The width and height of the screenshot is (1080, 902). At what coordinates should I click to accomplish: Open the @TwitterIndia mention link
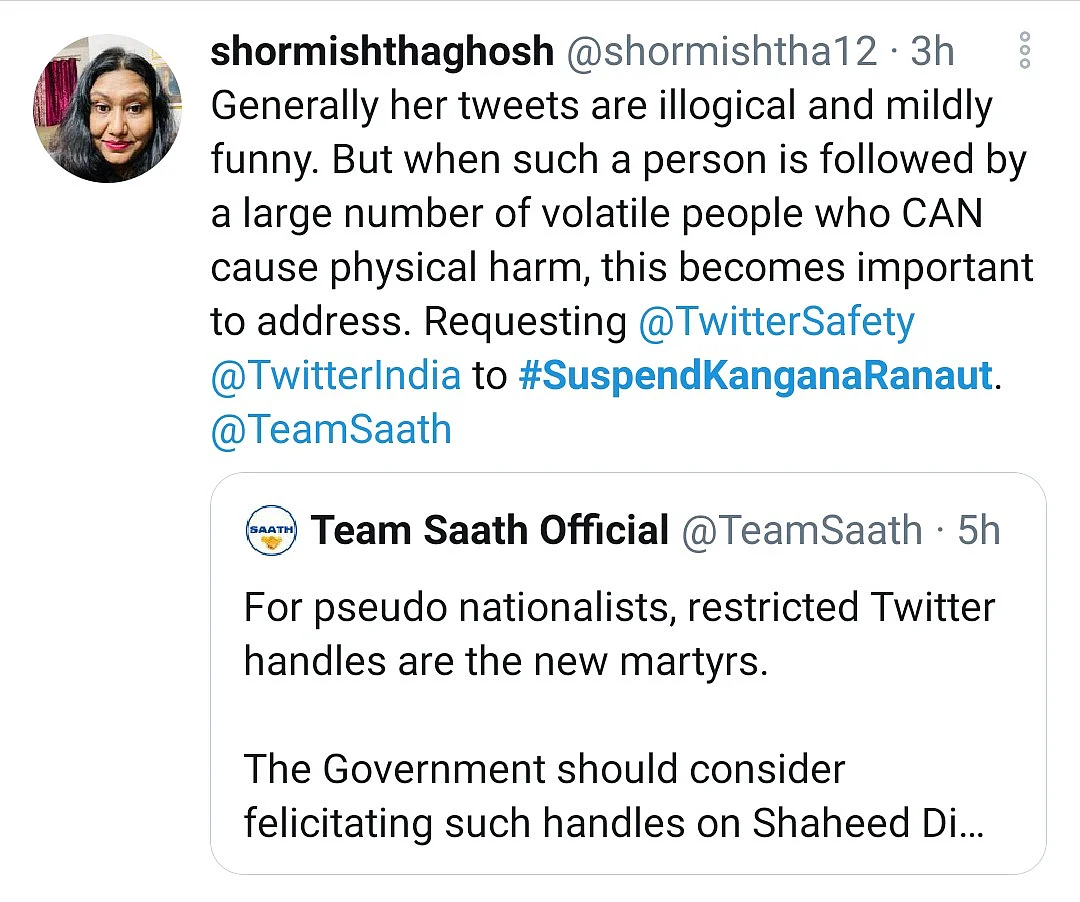coord(335,375)
